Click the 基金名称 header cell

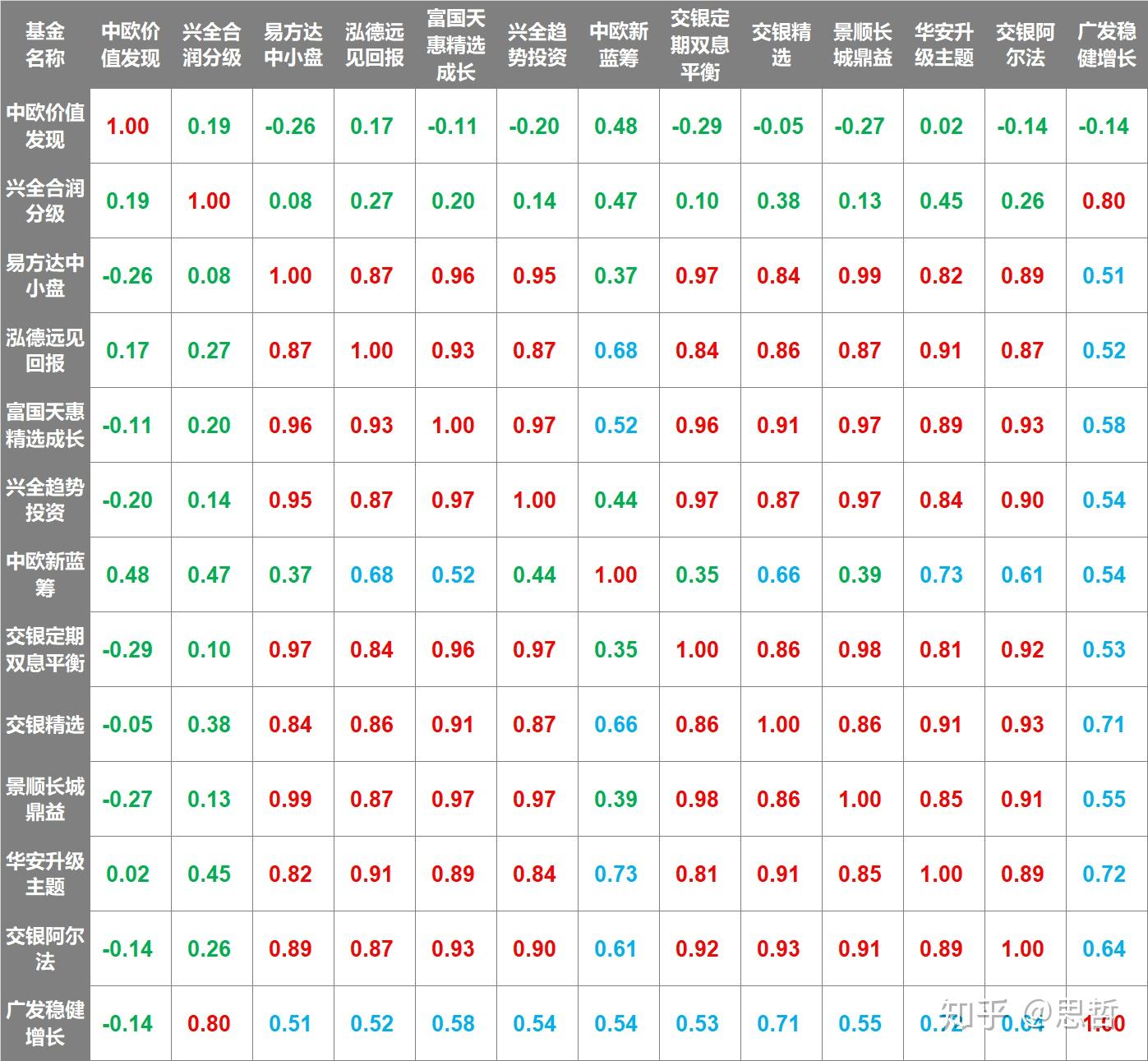tap(44, 44)
